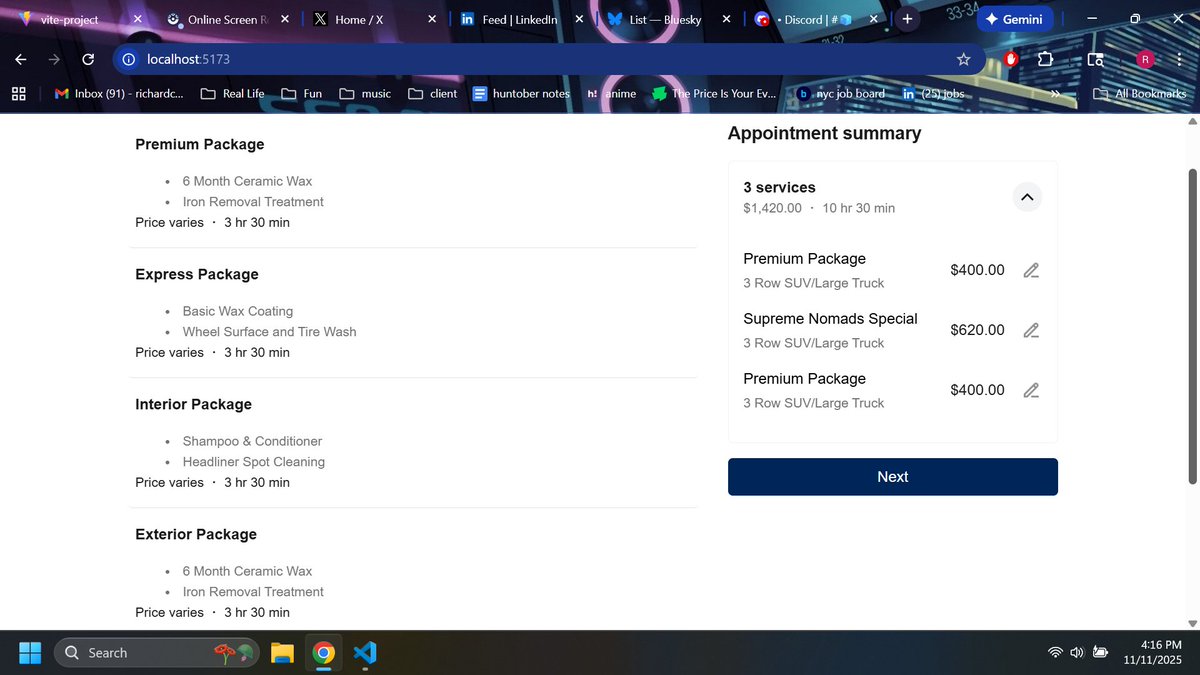1200x675 pixels.
Task: Open Chrome three-dot menu
Action: coord(1179,59)
